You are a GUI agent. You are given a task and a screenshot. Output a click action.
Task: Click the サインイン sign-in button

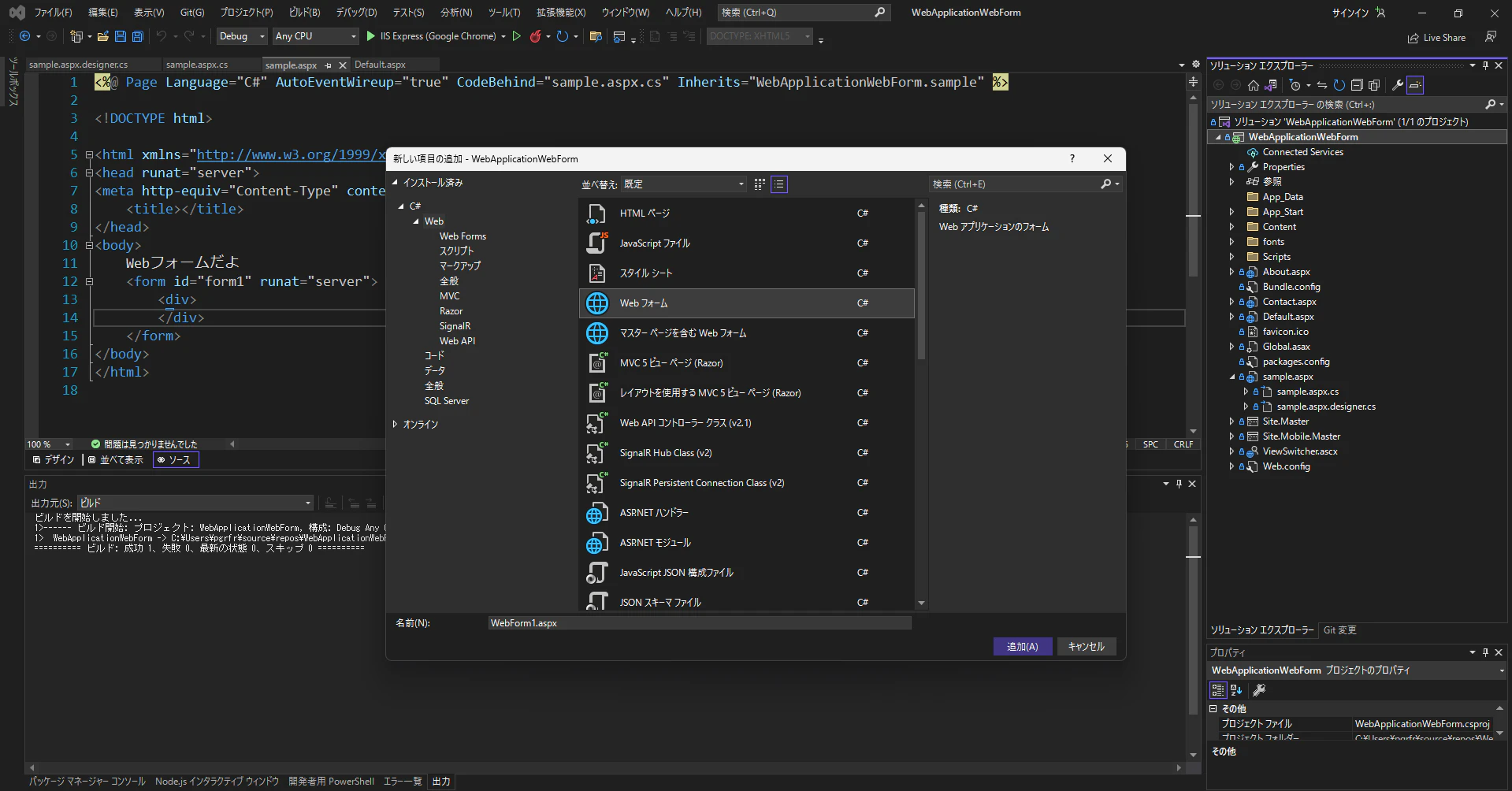click(x=1358, y=13)
